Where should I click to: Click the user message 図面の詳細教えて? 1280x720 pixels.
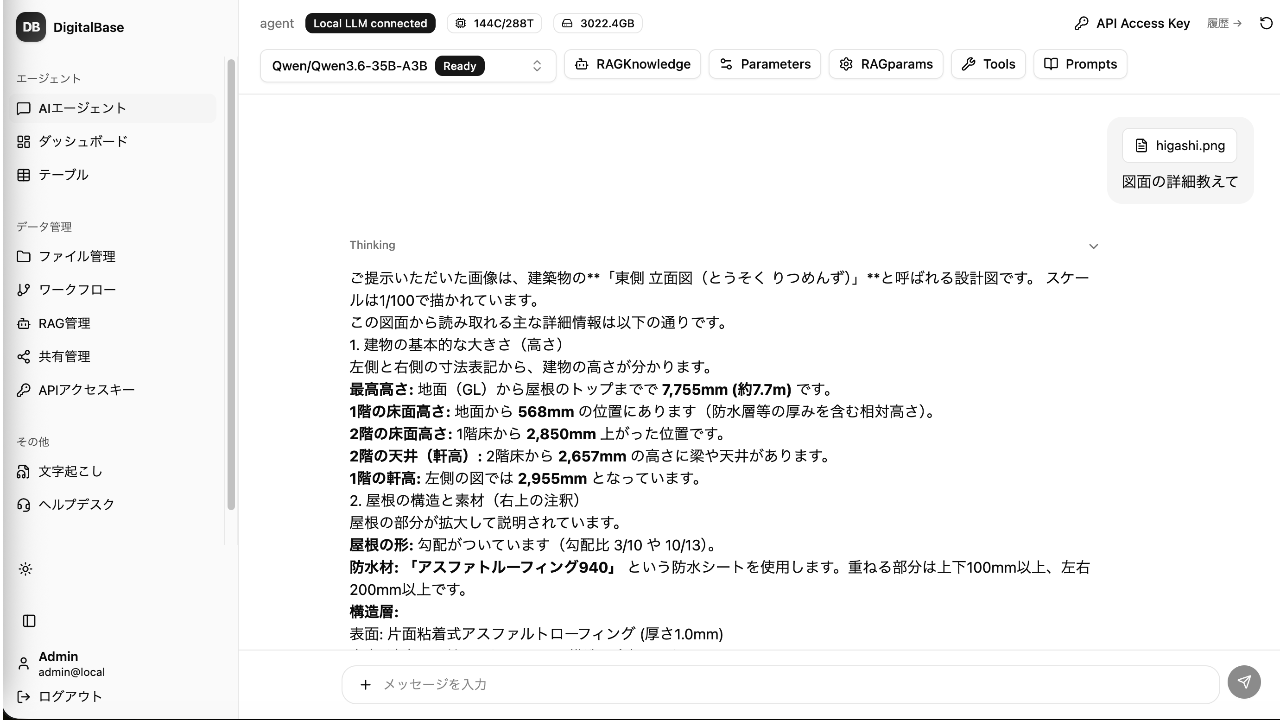coord(1180,182)
